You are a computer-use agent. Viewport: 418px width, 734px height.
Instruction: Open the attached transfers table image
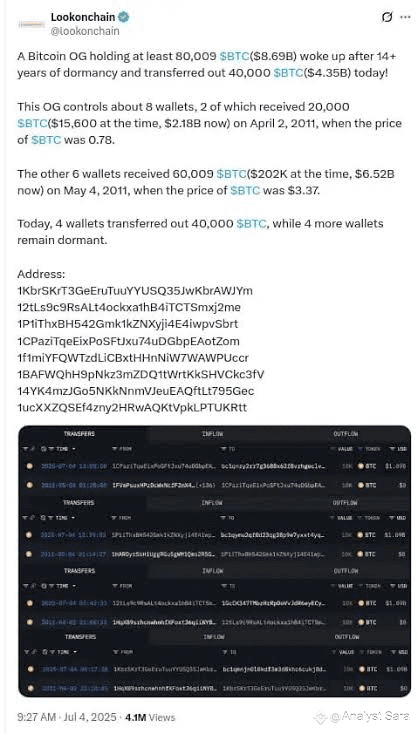pyautogui.click(x=214, y=561)
